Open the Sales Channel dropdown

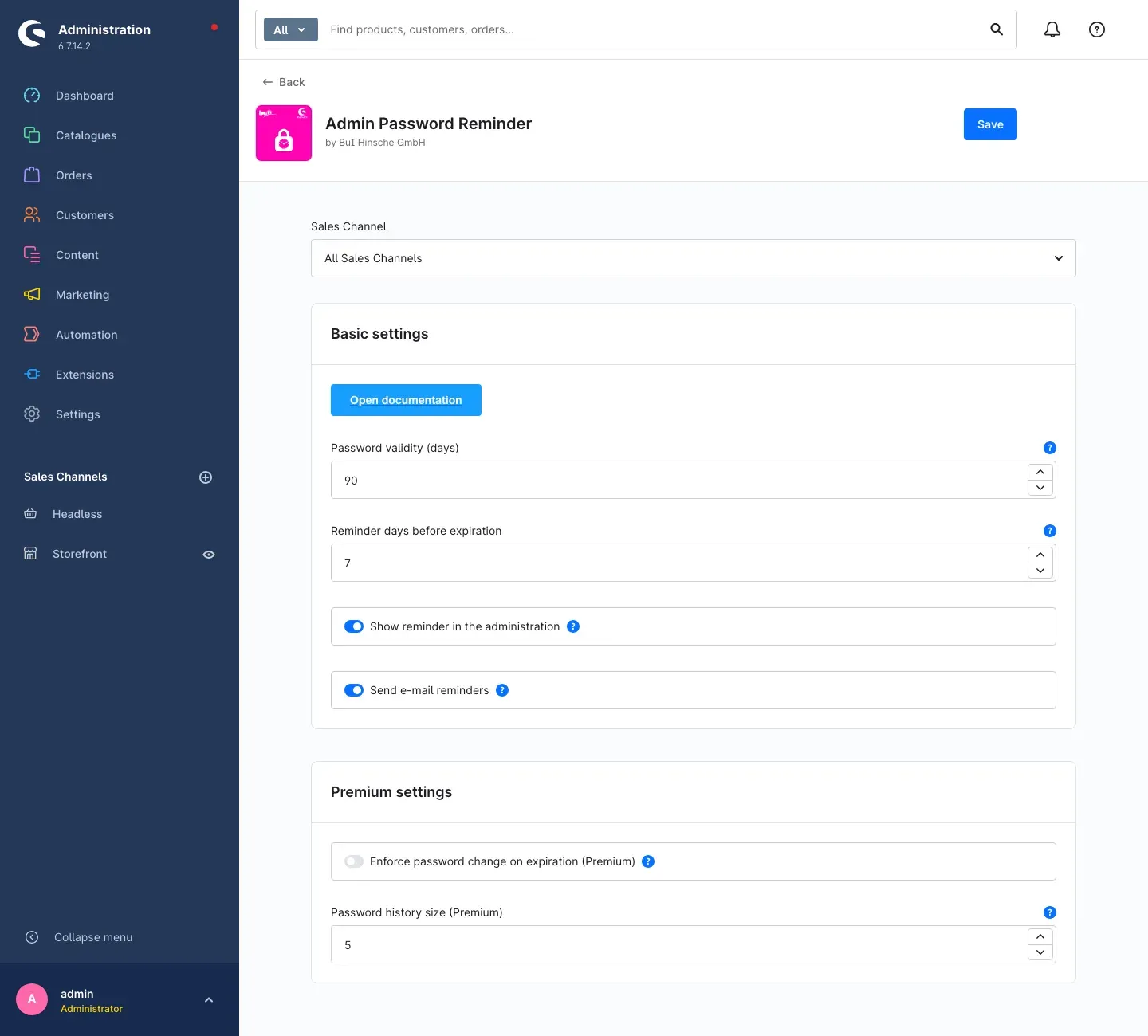[694, 258]
